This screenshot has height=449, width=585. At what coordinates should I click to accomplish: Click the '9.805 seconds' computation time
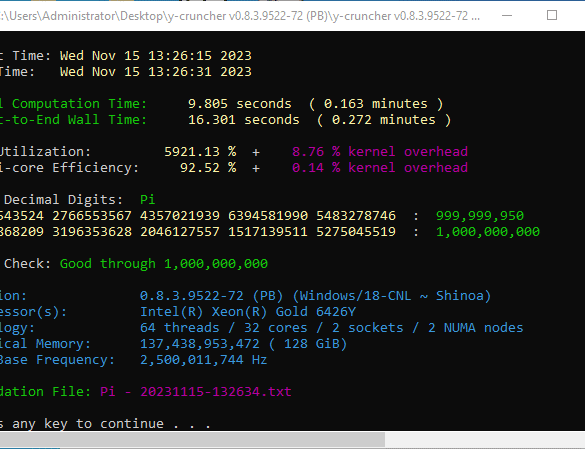240,103
